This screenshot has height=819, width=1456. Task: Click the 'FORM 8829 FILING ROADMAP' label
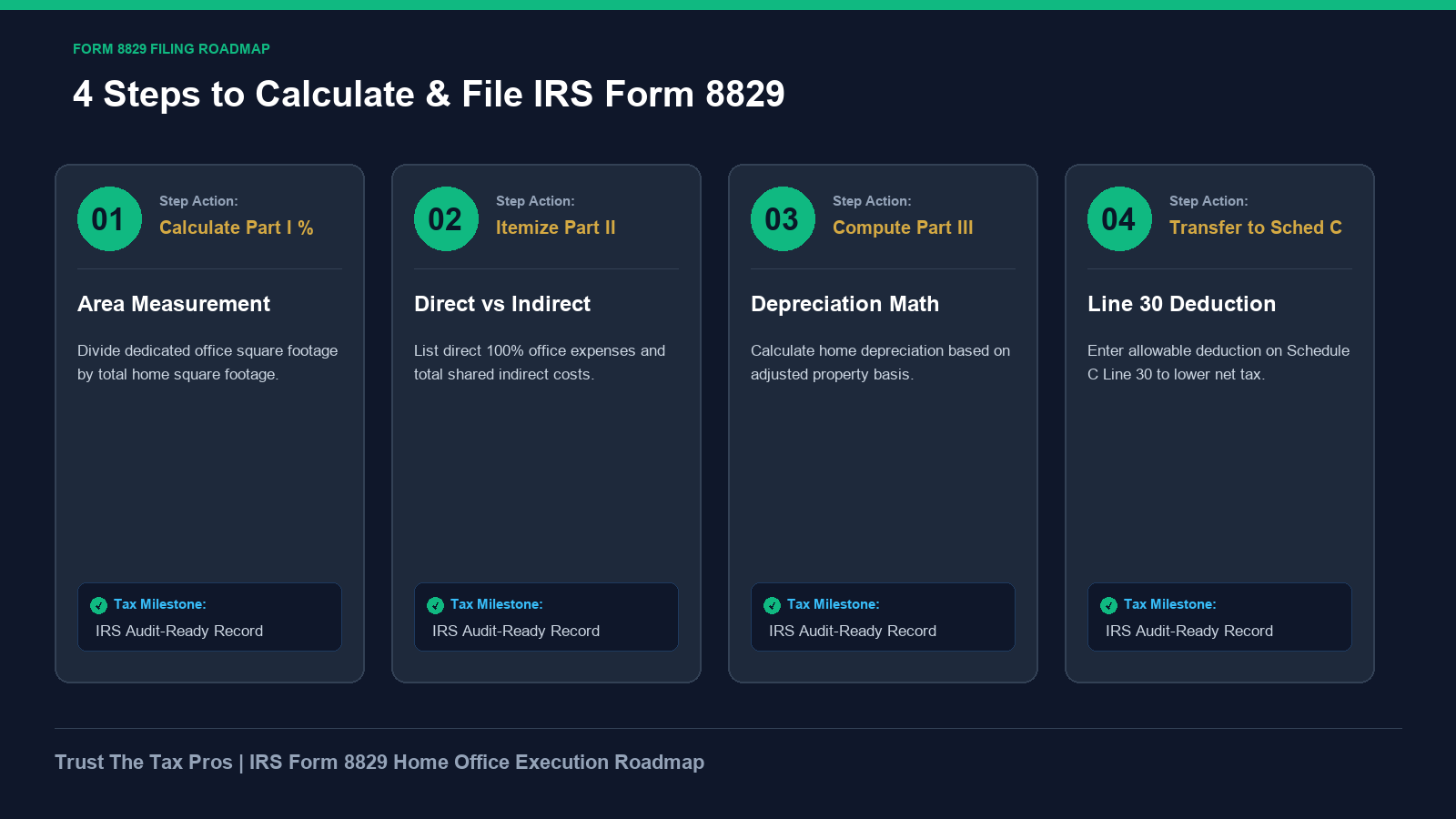point(171,49)
